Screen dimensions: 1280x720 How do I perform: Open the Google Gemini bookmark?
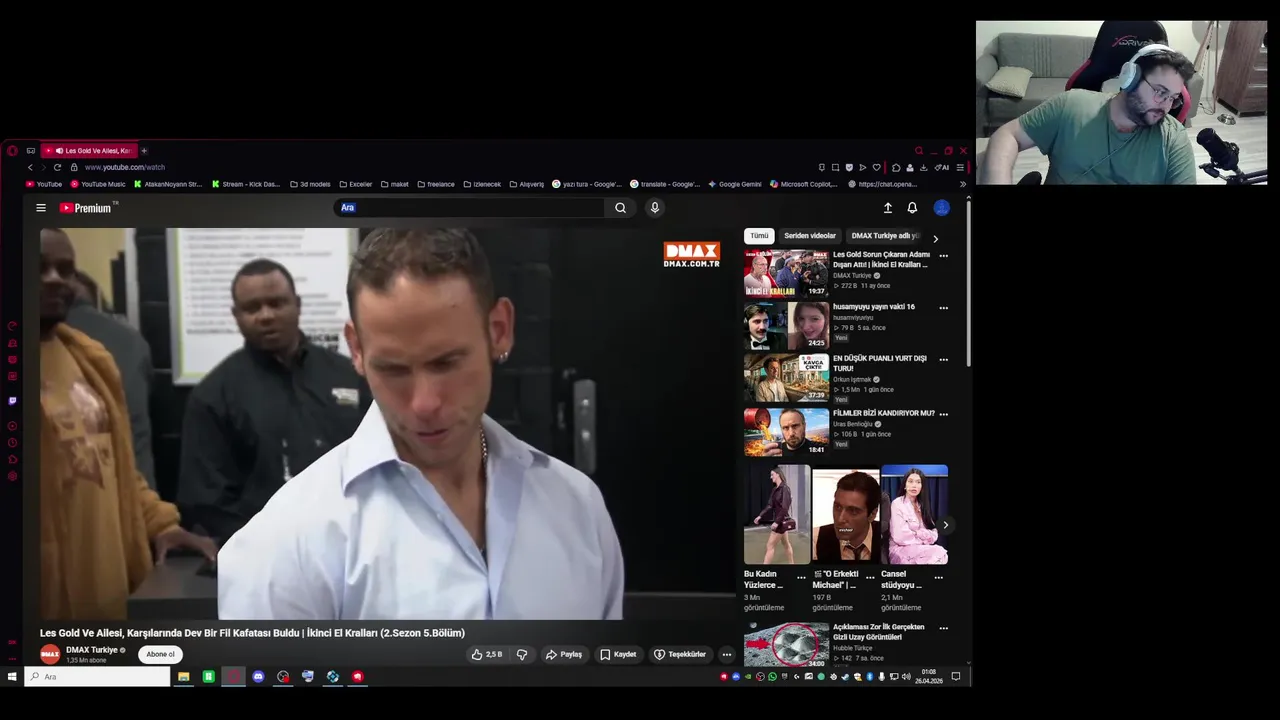tap(735, 184)
